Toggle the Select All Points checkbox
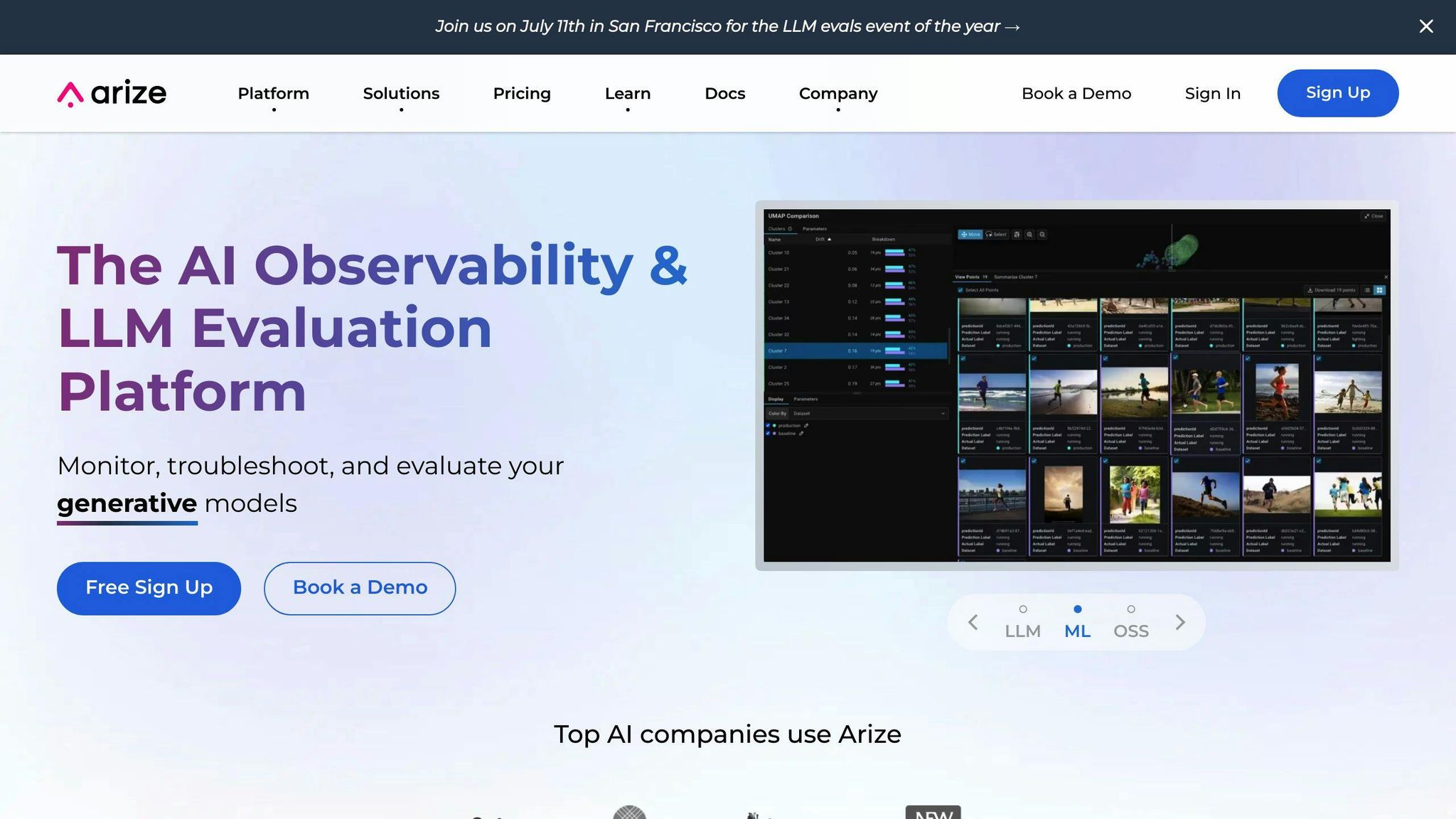 [x=960, y=290]
